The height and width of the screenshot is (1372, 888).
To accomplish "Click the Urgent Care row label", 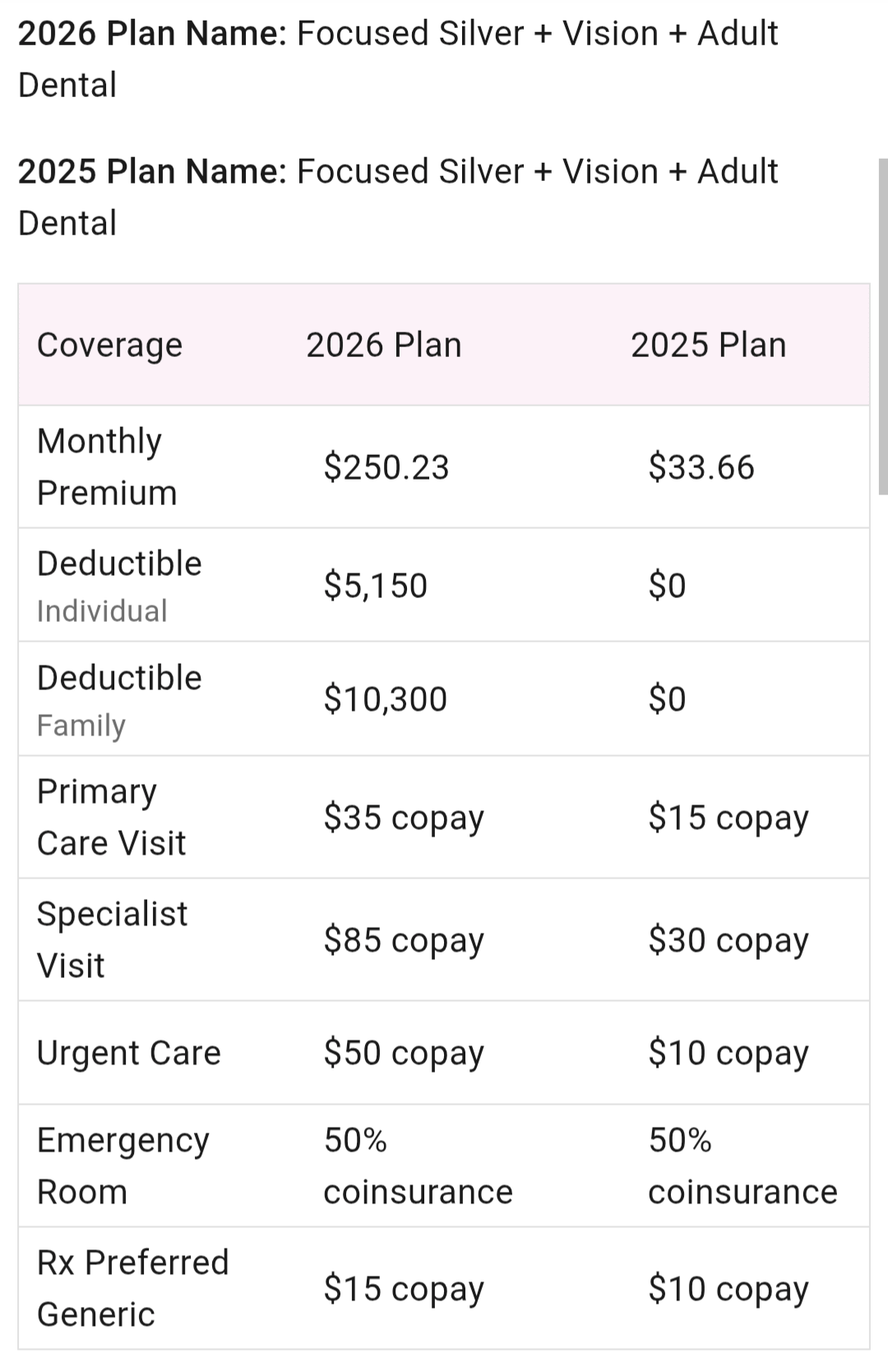I will pyautogui.click(x=128, y=1053).
